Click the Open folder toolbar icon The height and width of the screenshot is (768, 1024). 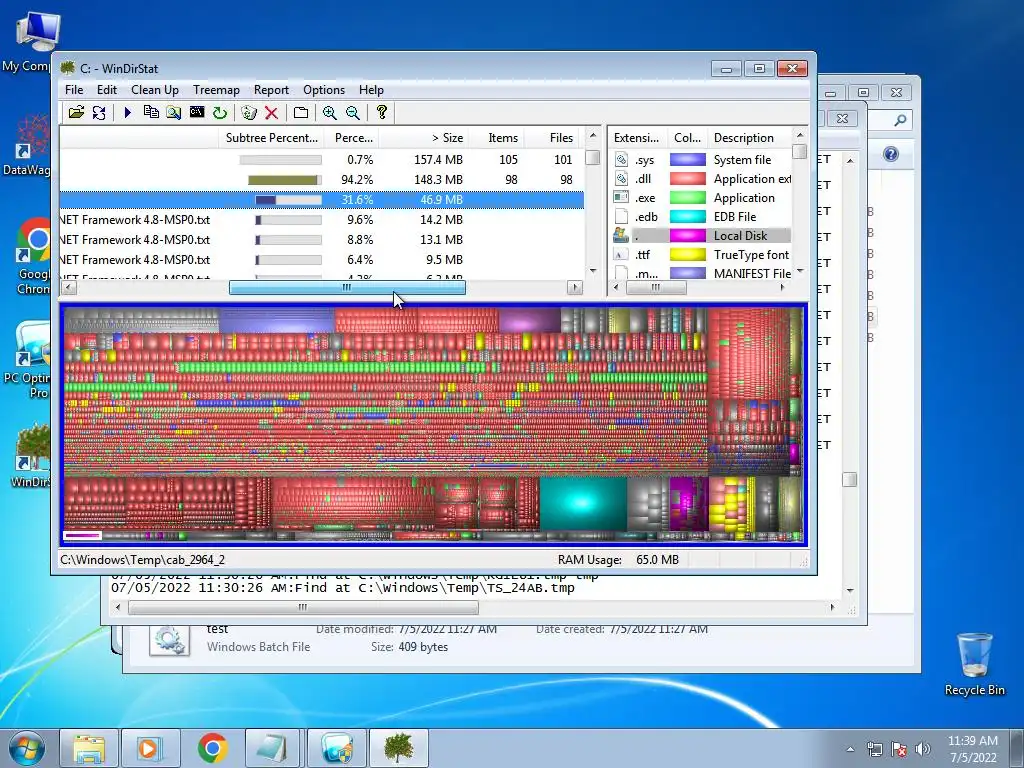pos(76,112)
